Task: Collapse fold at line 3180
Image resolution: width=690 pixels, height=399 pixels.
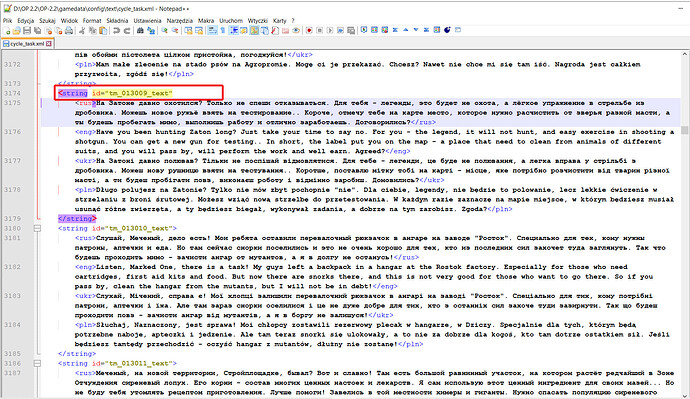Action: pyautogui.click(x=37, y=228)
